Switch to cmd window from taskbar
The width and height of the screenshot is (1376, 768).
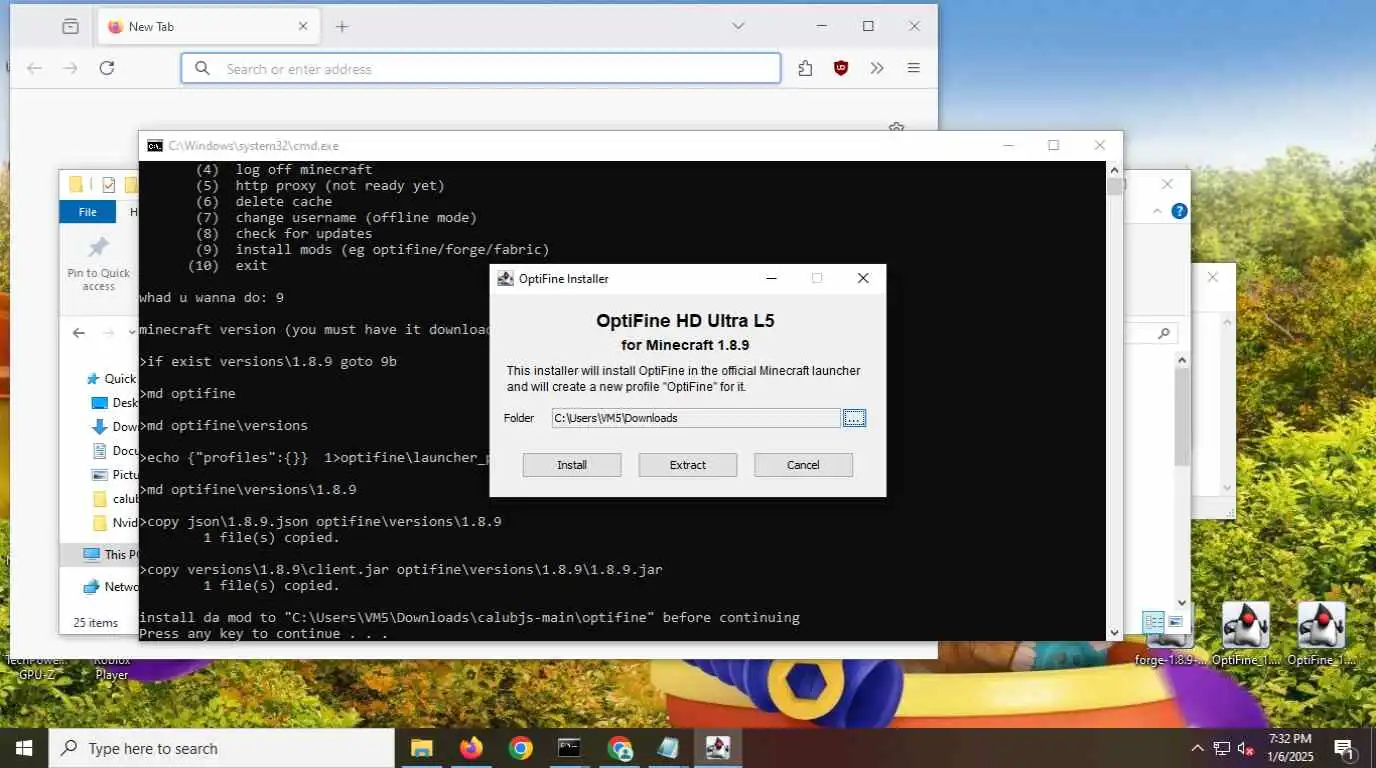click(x=569, y=748)
